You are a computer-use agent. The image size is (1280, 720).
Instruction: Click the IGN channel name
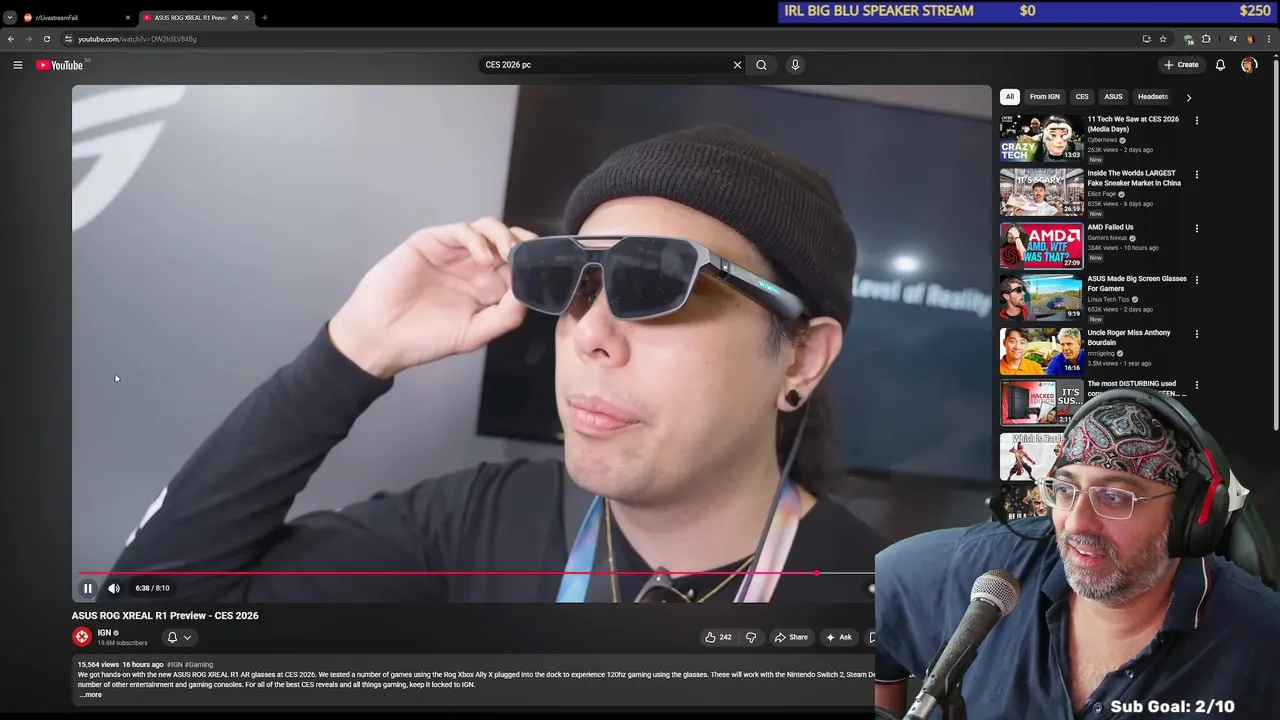click(104, 633)
